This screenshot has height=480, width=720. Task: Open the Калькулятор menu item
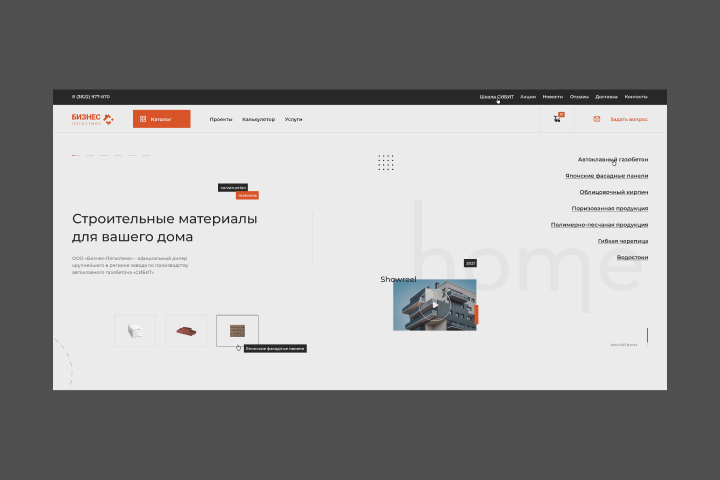259,119
